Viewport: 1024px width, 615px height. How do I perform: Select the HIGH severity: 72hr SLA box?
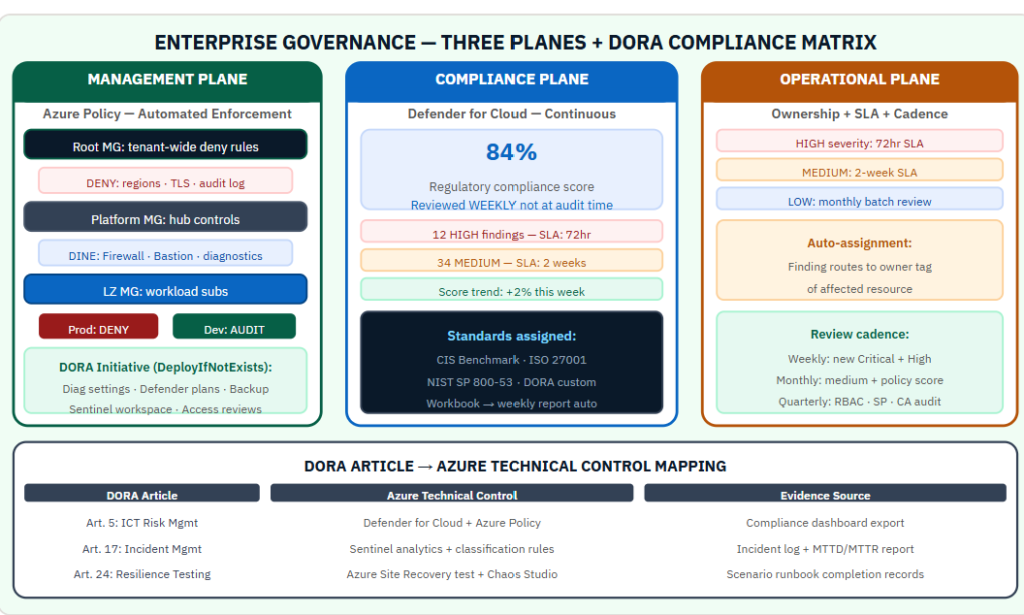pyautogui.click(x=859, y=142)
